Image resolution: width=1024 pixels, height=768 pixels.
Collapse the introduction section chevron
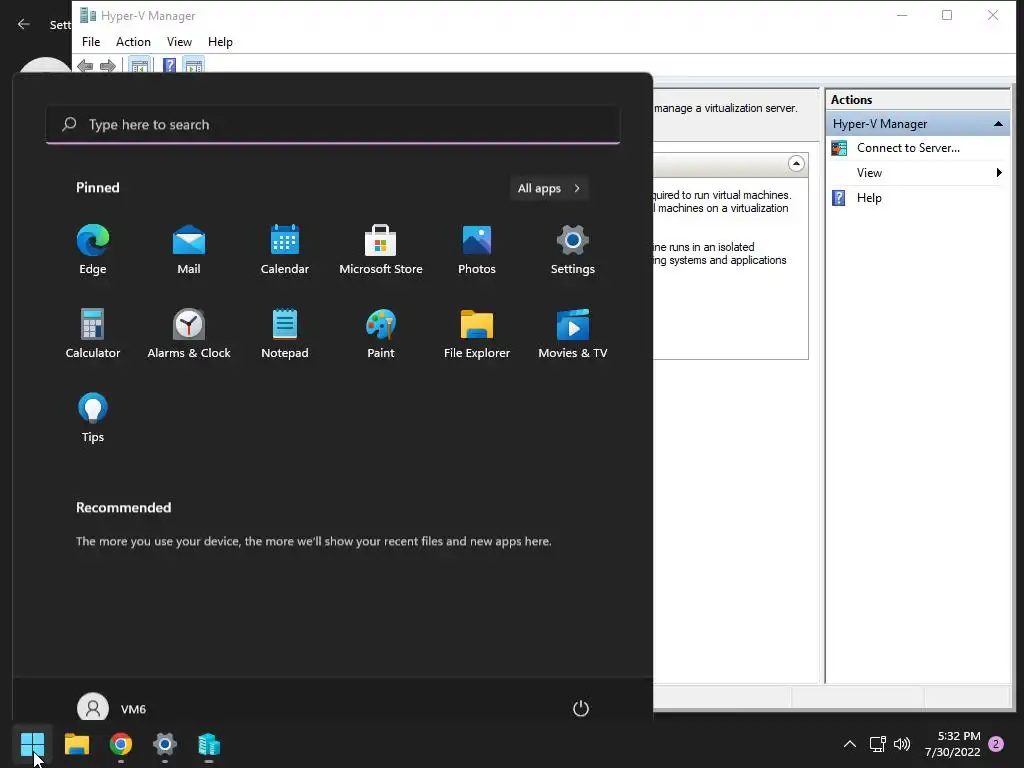point(796,163)
